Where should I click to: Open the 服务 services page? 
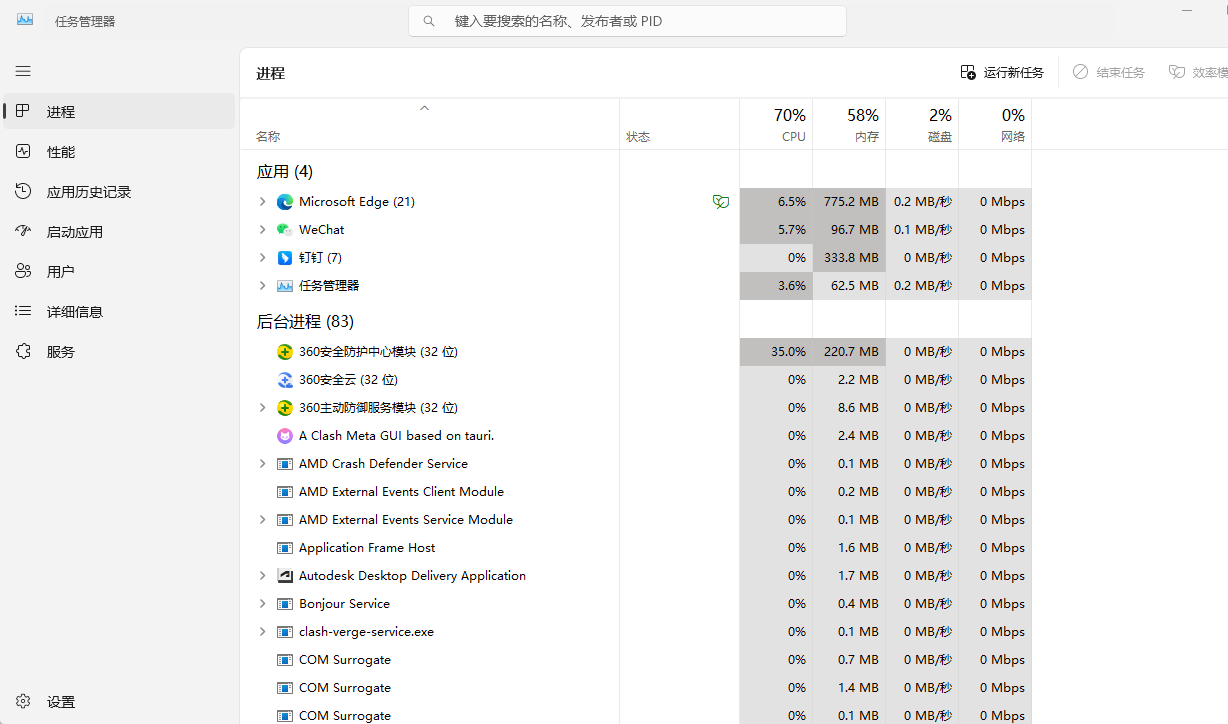tap(61, 352)
